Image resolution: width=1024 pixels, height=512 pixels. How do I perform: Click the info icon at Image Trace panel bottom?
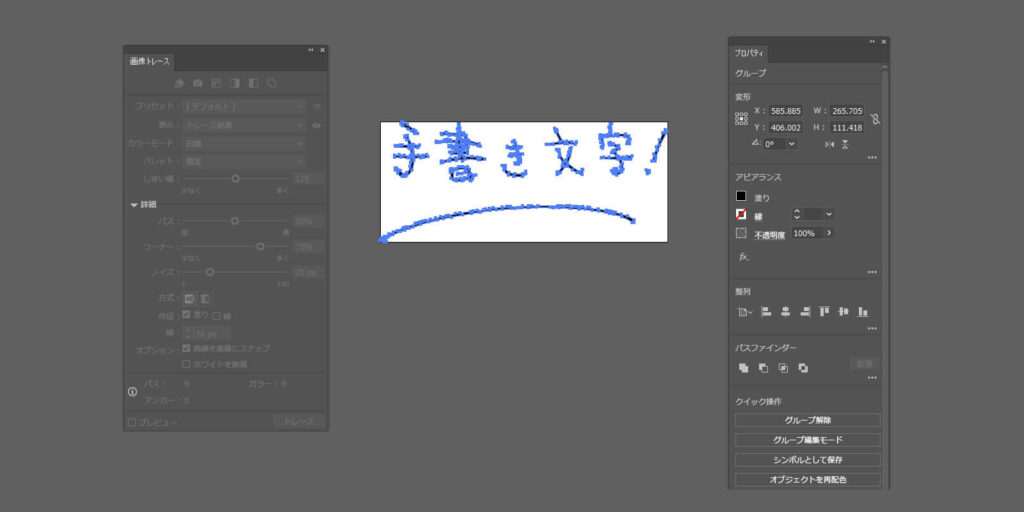[x=133, y=392]
